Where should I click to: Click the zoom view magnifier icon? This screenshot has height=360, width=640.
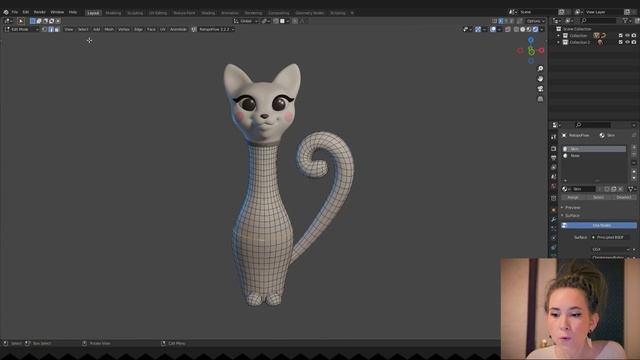click(540, 69)
